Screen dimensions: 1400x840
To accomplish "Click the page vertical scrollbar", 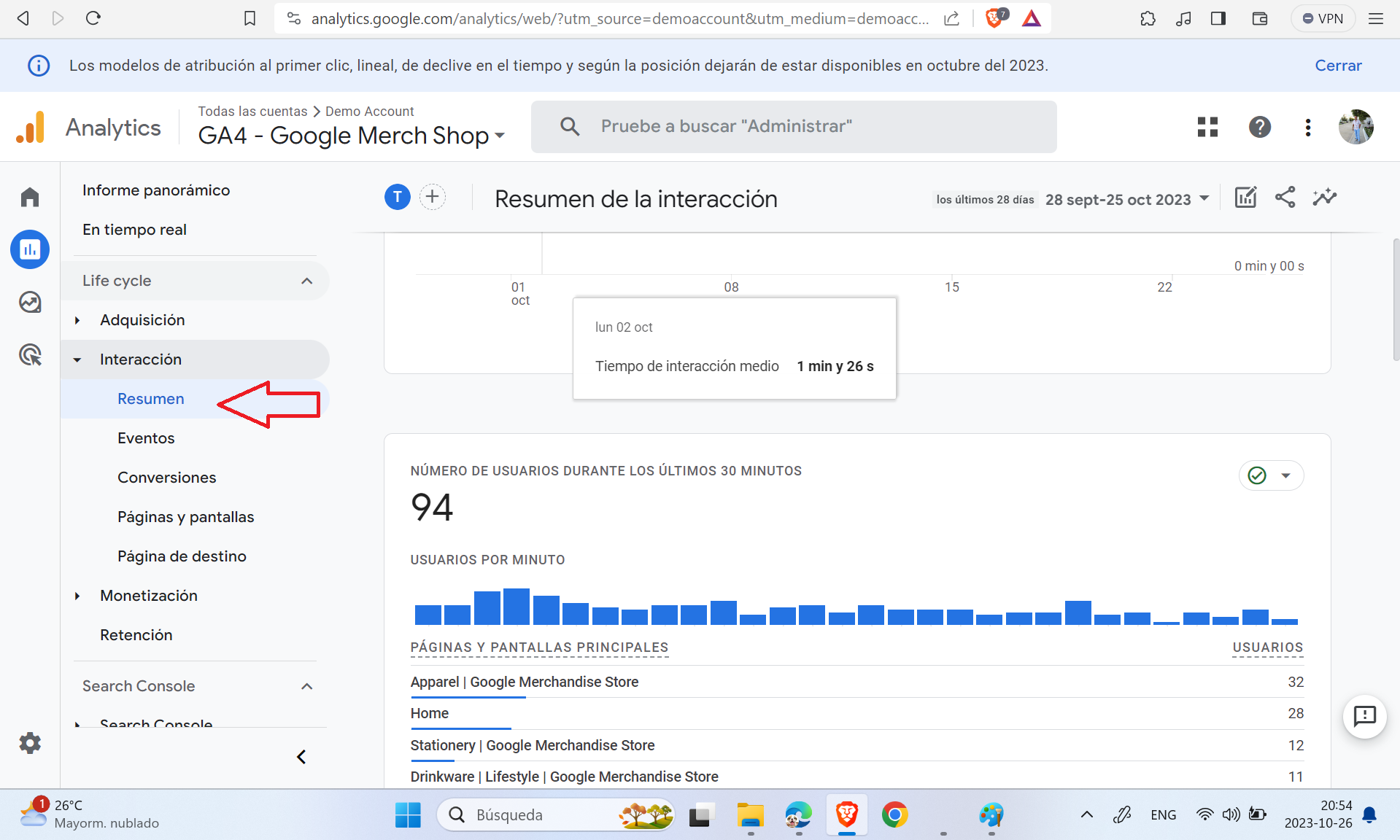I will pyautogui.click(x=1396, y=299).
